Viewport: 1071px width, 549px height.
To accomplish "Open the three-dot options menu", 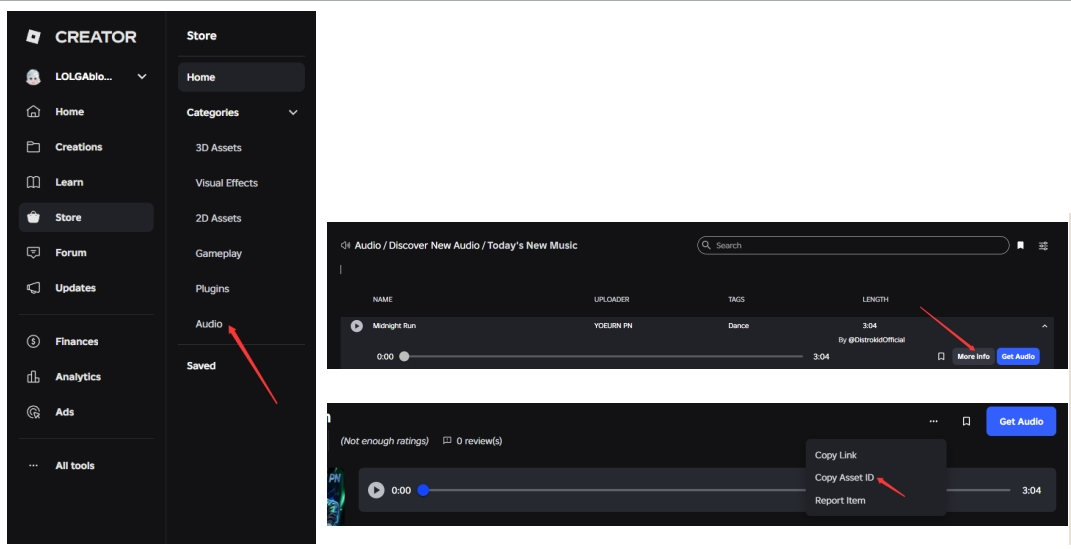I will click(933, 421).
